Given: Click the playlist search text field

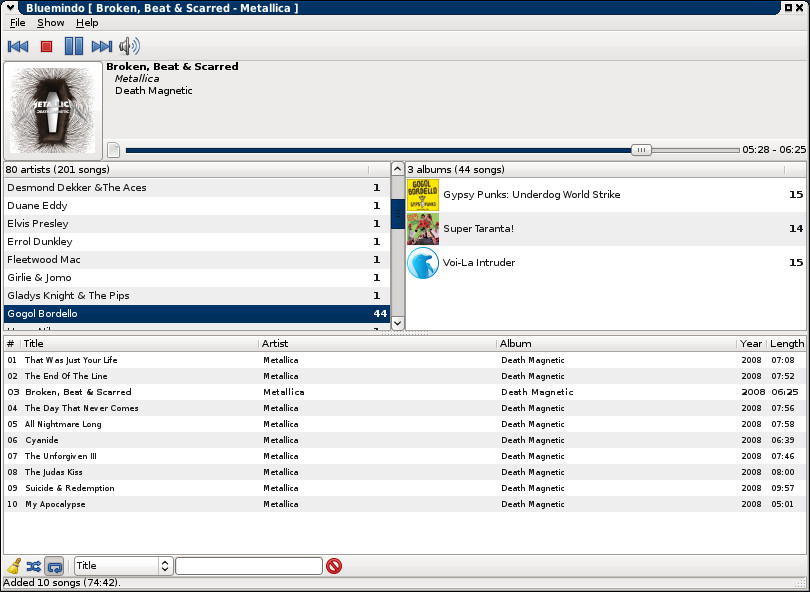Looking at the screenshot, I should coord(249,566).
